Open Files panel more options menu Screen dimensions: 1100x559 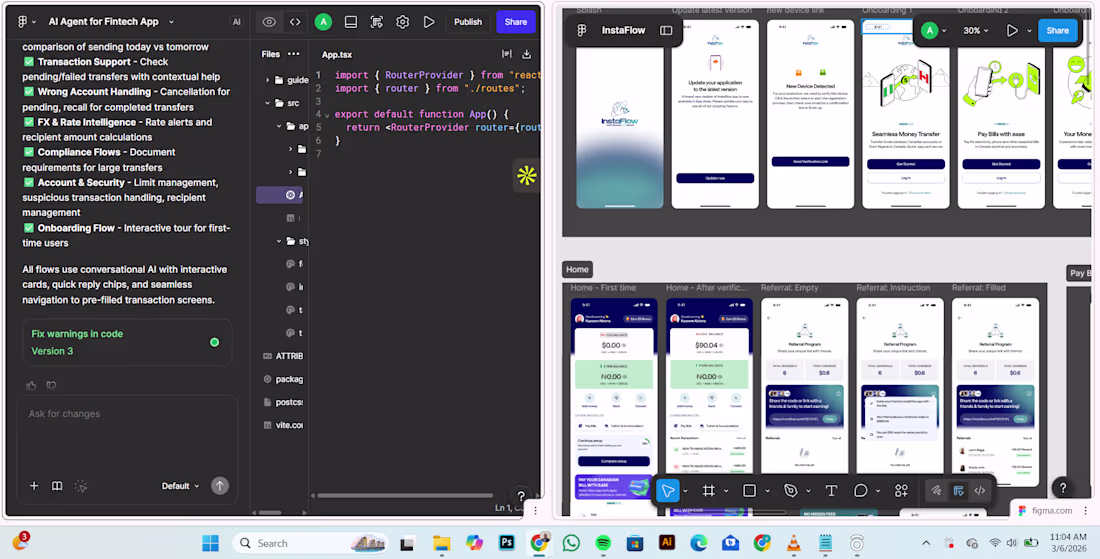click(293, 54)
